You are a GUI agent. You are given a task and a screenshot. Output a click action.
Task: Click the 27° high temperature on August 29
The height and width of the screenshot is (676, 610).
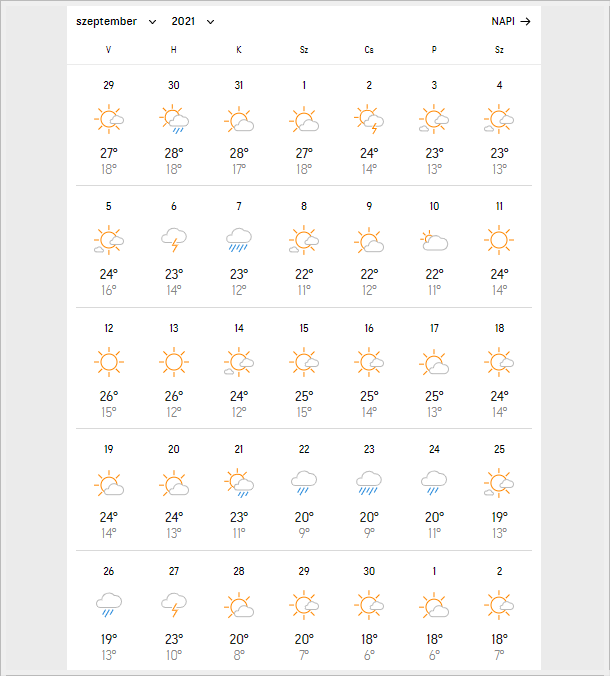pos(109,153)
